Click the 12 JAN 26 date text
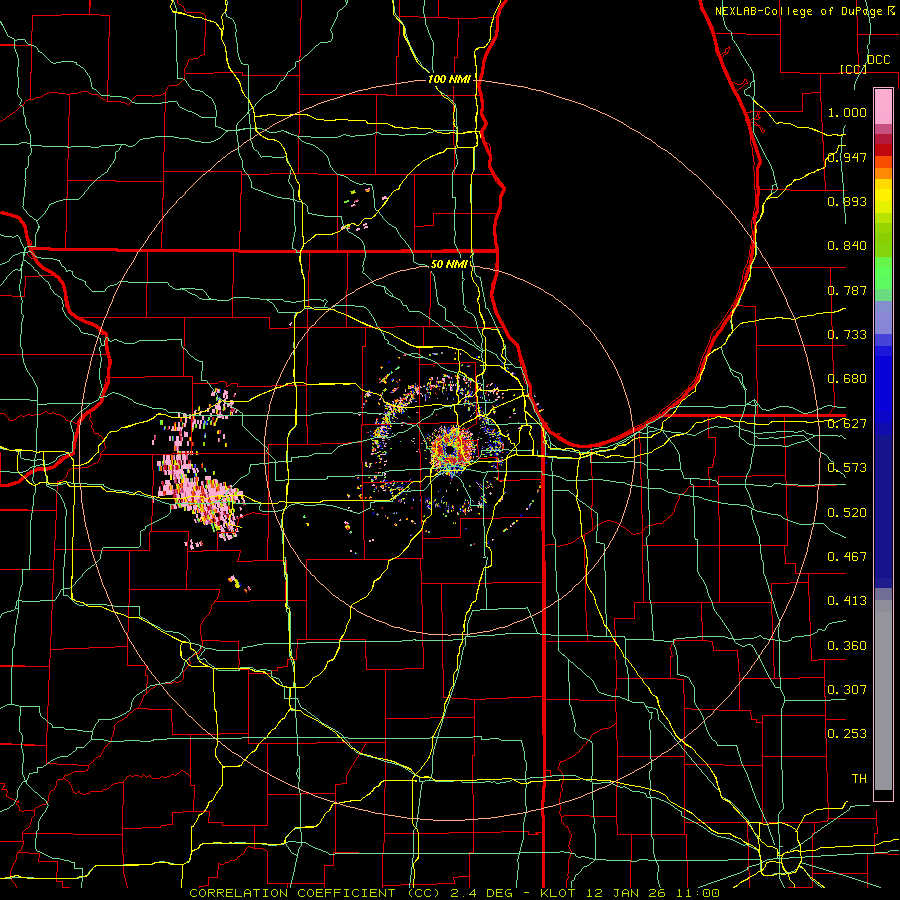Screen dimensions: 900x900 tap(626, 893)
